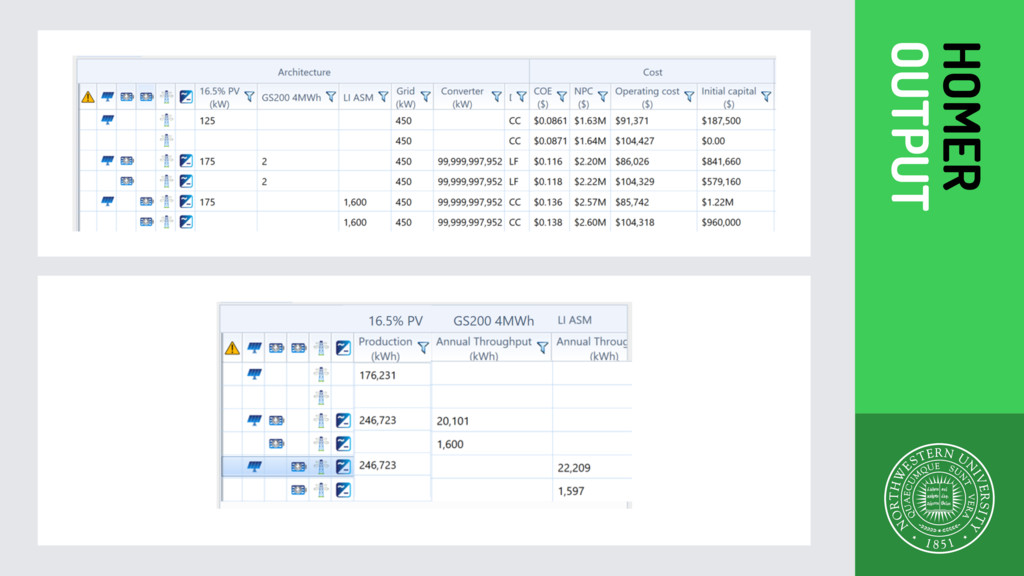
Task: Click the warning triangle icon in lower table header
Action: (x=232, y=348)
